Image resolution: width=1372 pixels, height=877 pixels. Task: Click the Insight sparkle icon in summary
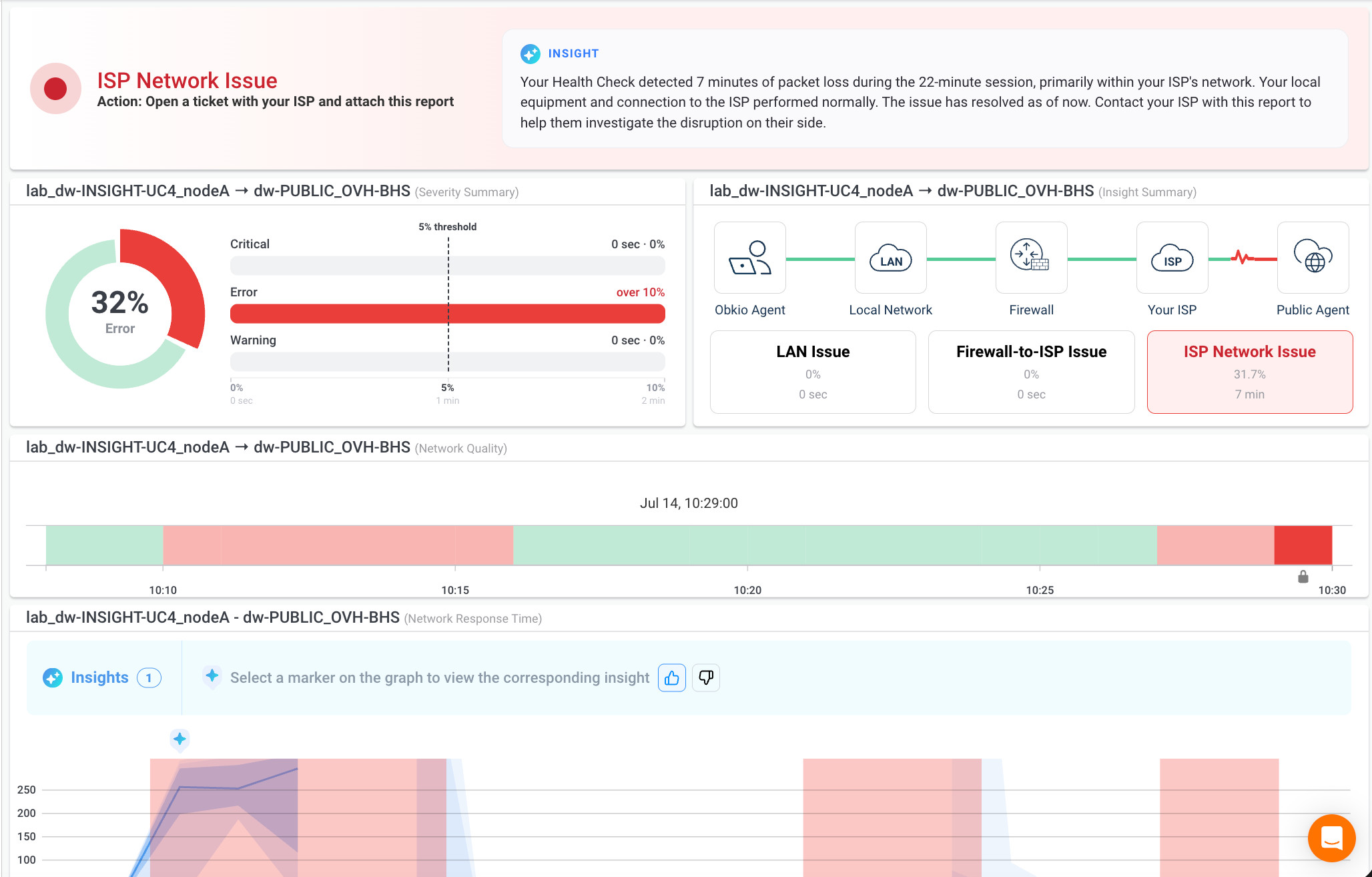531,53
